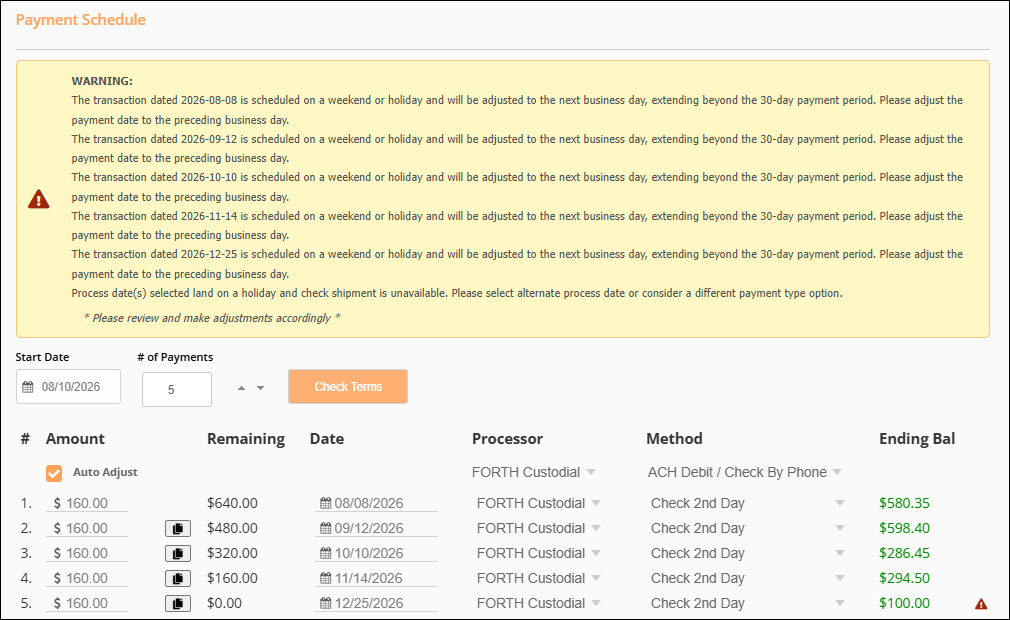This screenshot has height=620, width=1010.
Task: Click the row 4 amount field
Action: click(87, 578)
